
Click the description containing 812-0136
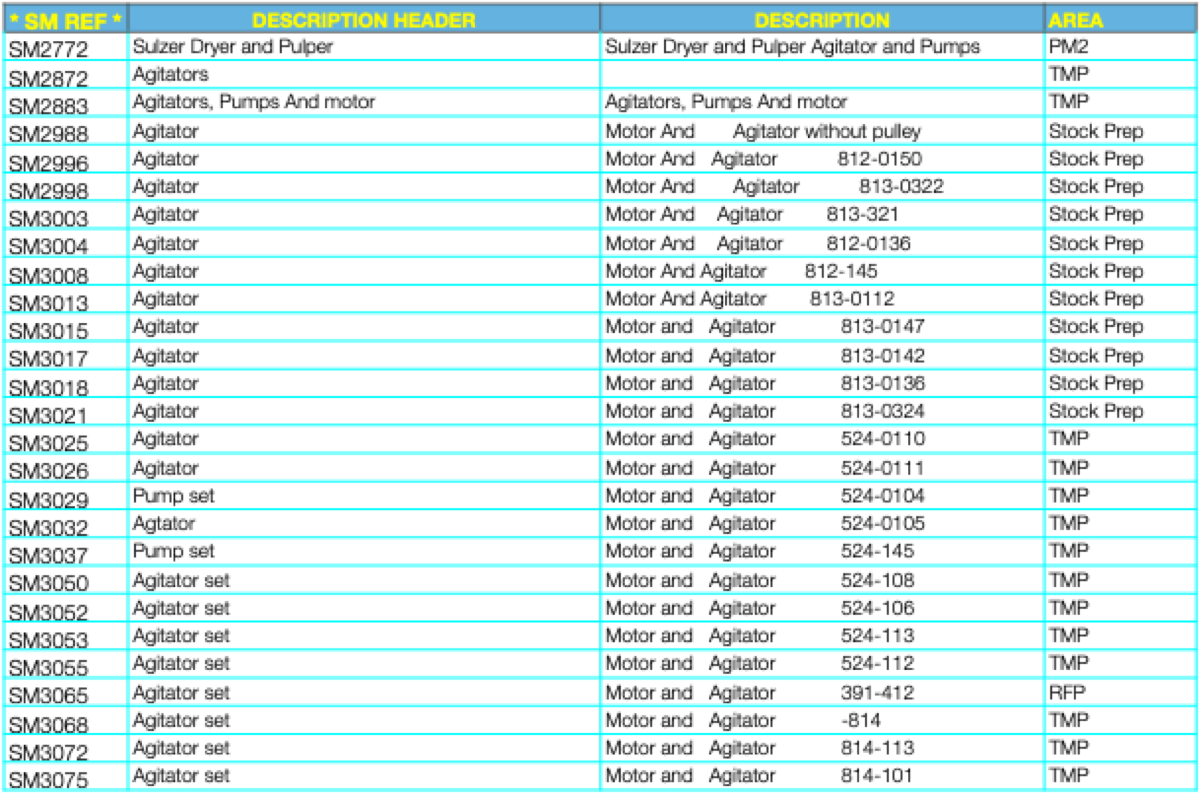[x=822, y=243]
